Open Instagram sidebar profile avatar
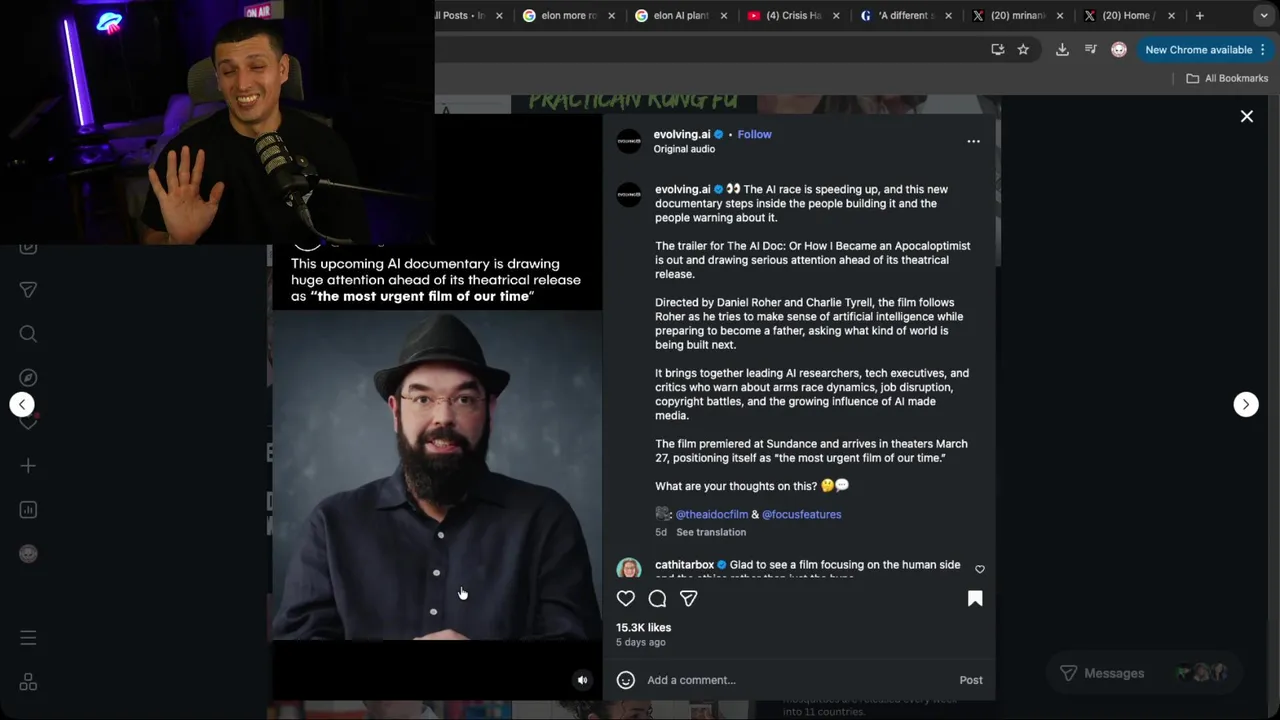The height and width of the screenshot is (720, 1280). click(x=28, y=554)
